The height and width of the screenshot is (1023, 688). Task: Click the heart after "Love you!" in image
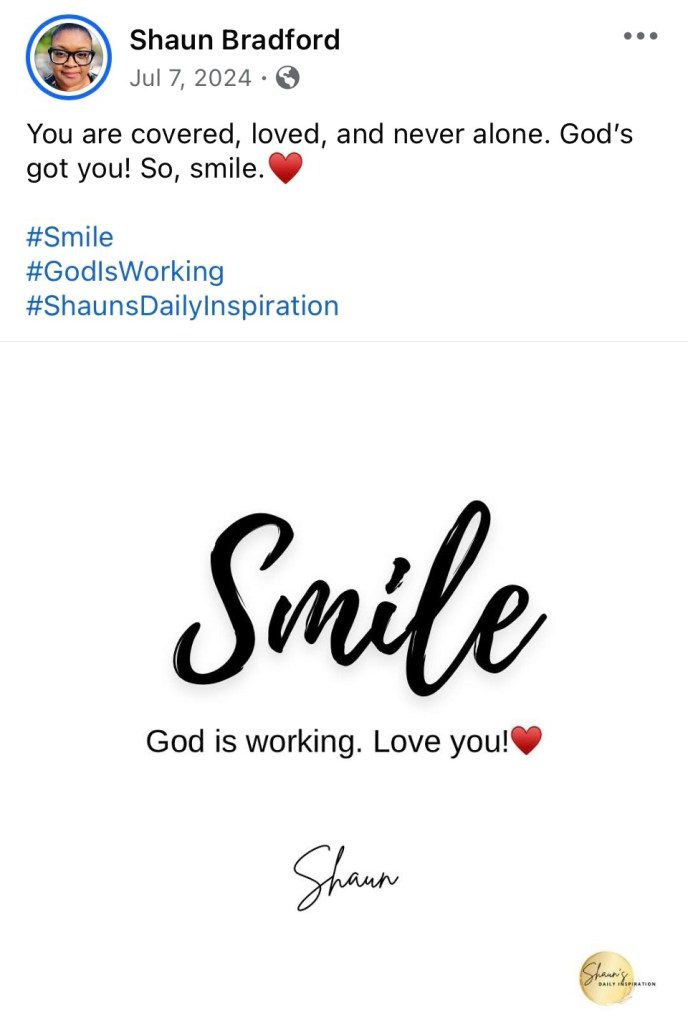(526, 741)
